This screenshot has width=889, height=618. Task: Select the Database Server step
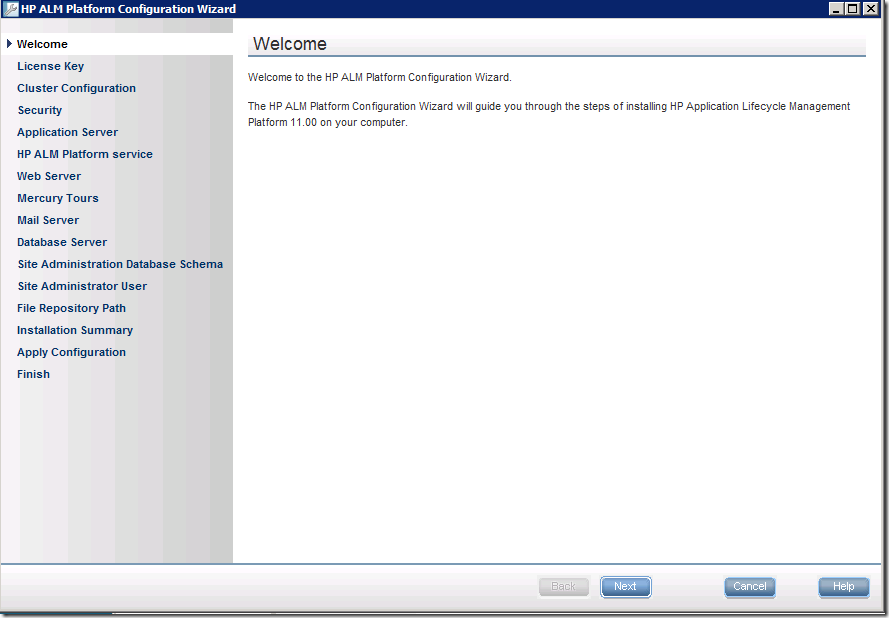[x=62, y=243]
